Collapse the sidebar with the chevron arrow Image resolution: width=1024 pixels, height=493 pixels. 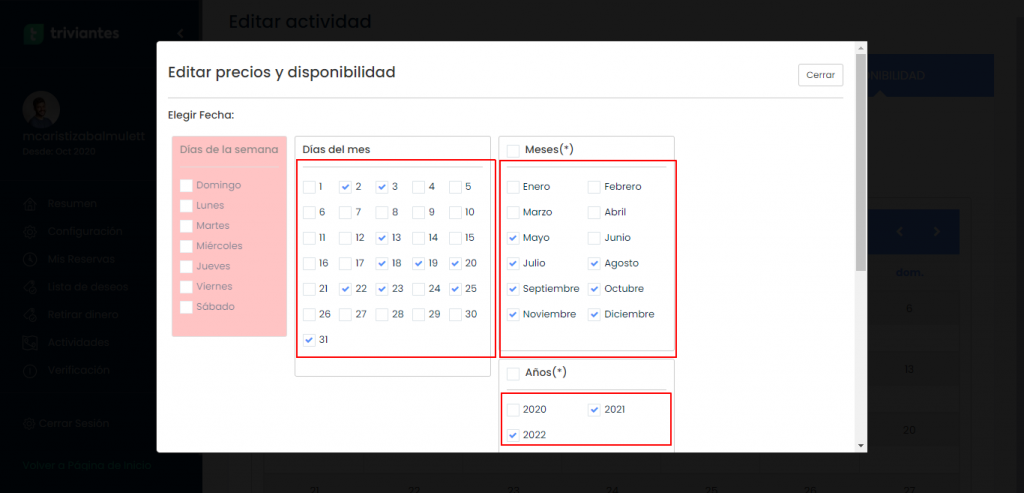point(180,33)
